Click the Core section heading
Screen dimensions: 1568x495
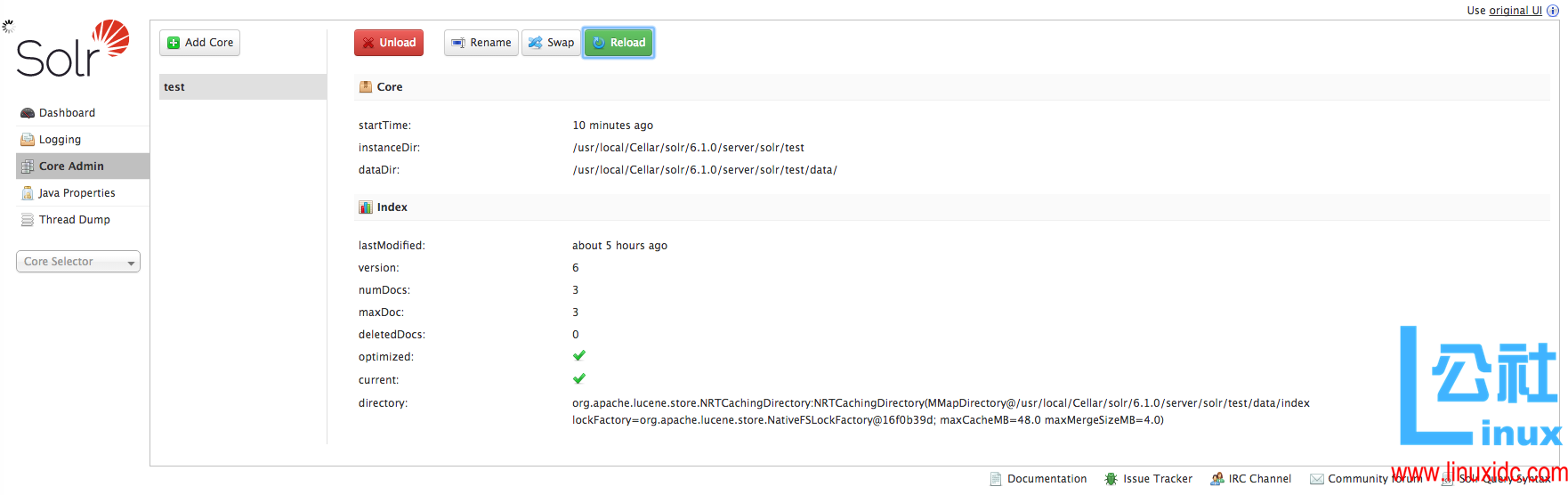pyautogui.click(x=390, y=87)
